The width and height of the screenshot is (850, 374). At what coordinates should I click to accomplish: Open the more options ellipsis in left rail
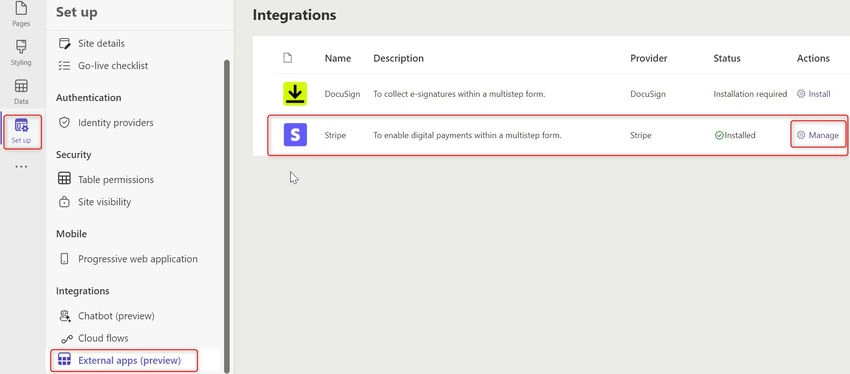pyautogui.click(x=21, y=167)
